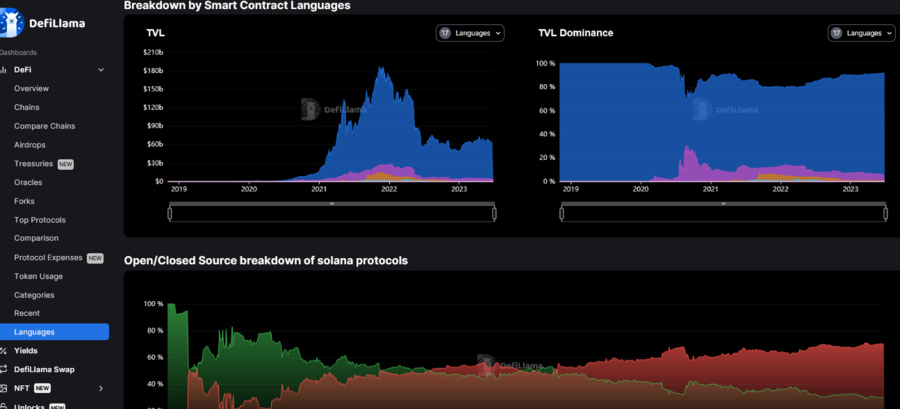900x409 pixels.
Task: Open Categories in the sidebar
Action: coord(34,295)
